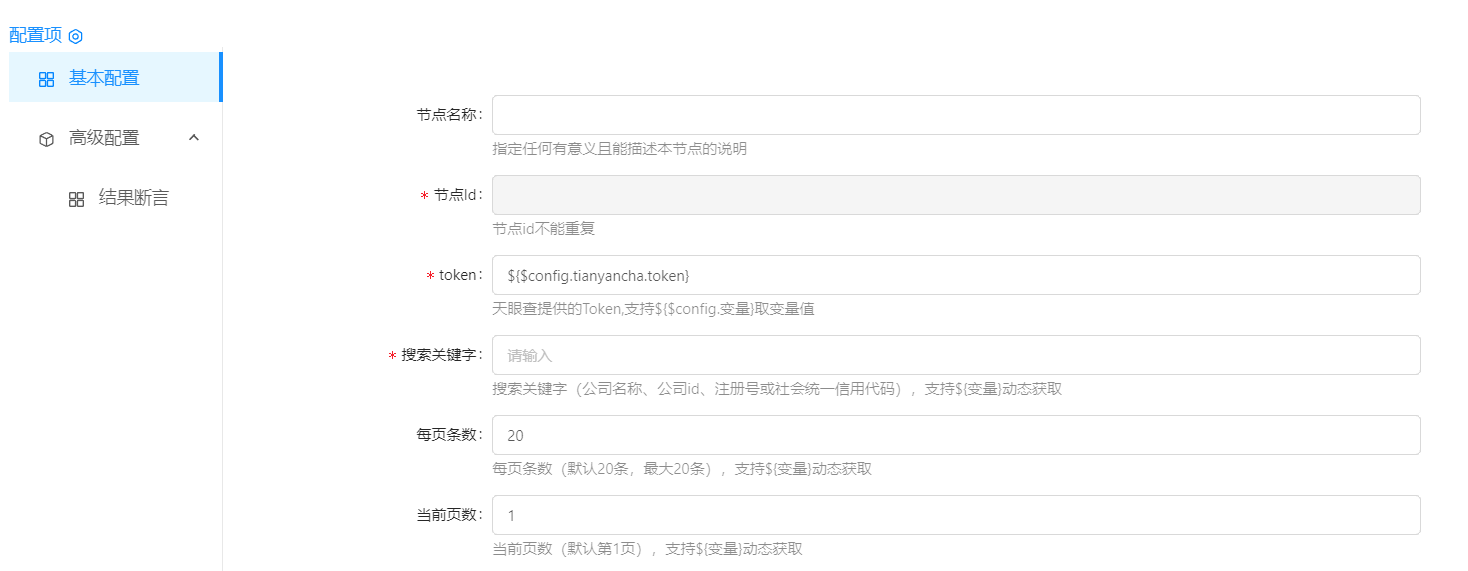1468x571 pixels.
Task: Click the 每页条数 field showing 20
Action: (x=955, y=435)
